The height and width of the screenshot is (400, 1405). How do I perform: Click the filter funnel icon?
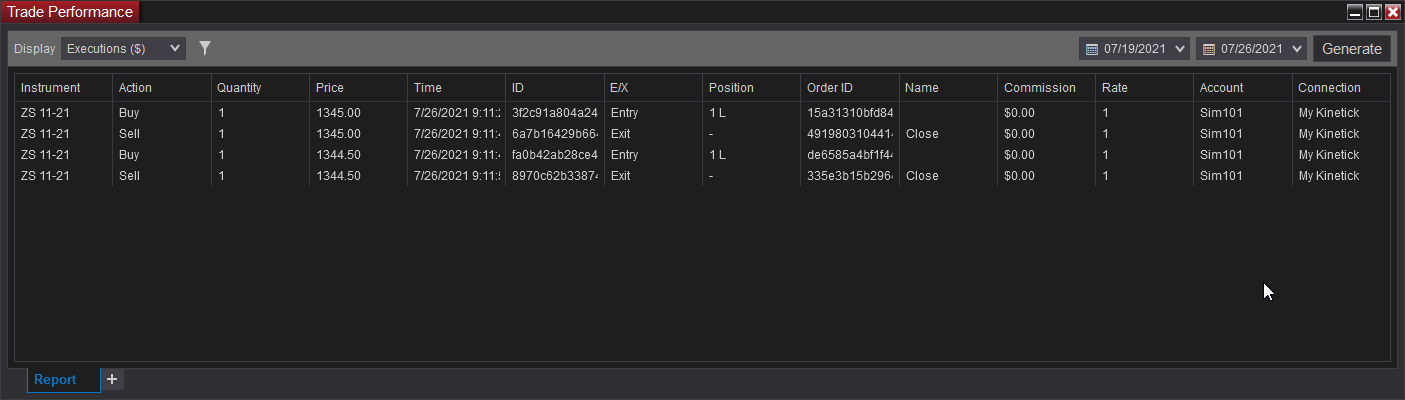coord(205,48)
